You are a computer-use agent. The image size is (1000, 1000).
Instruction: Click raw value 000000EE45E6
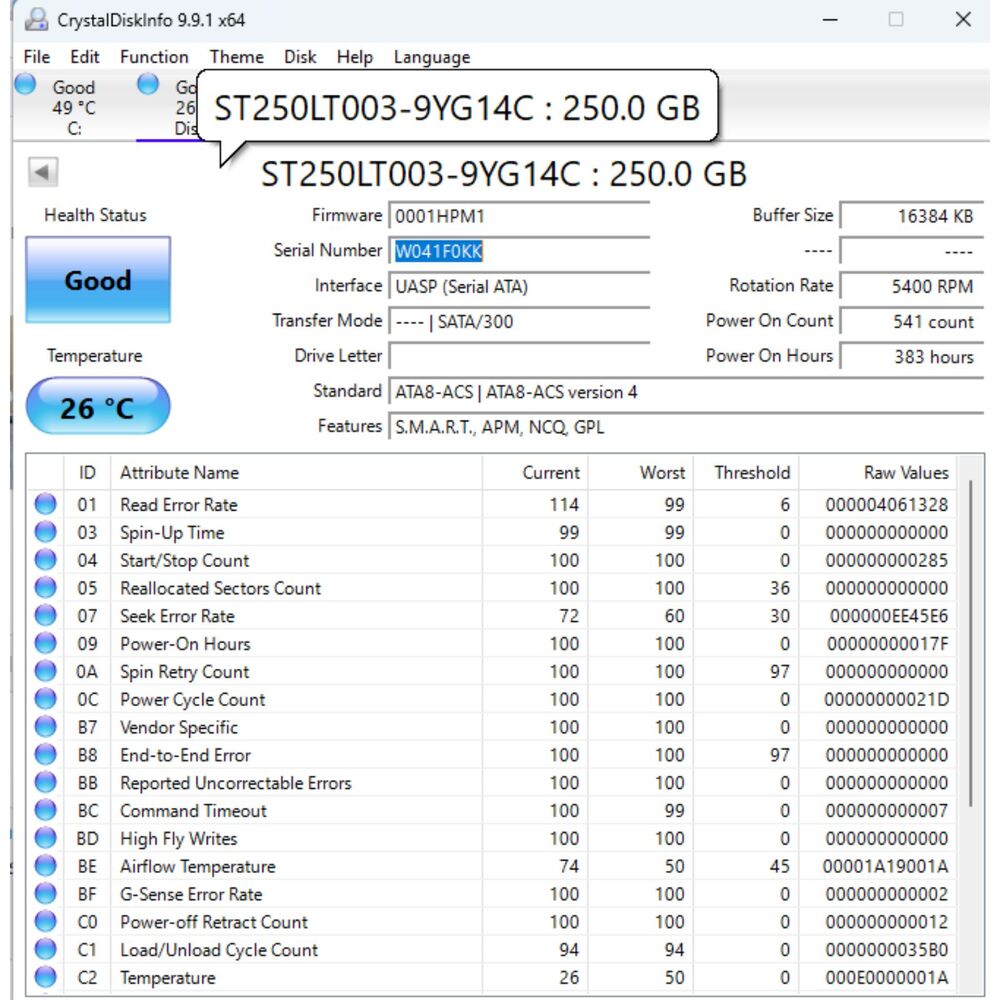point(889,615)
